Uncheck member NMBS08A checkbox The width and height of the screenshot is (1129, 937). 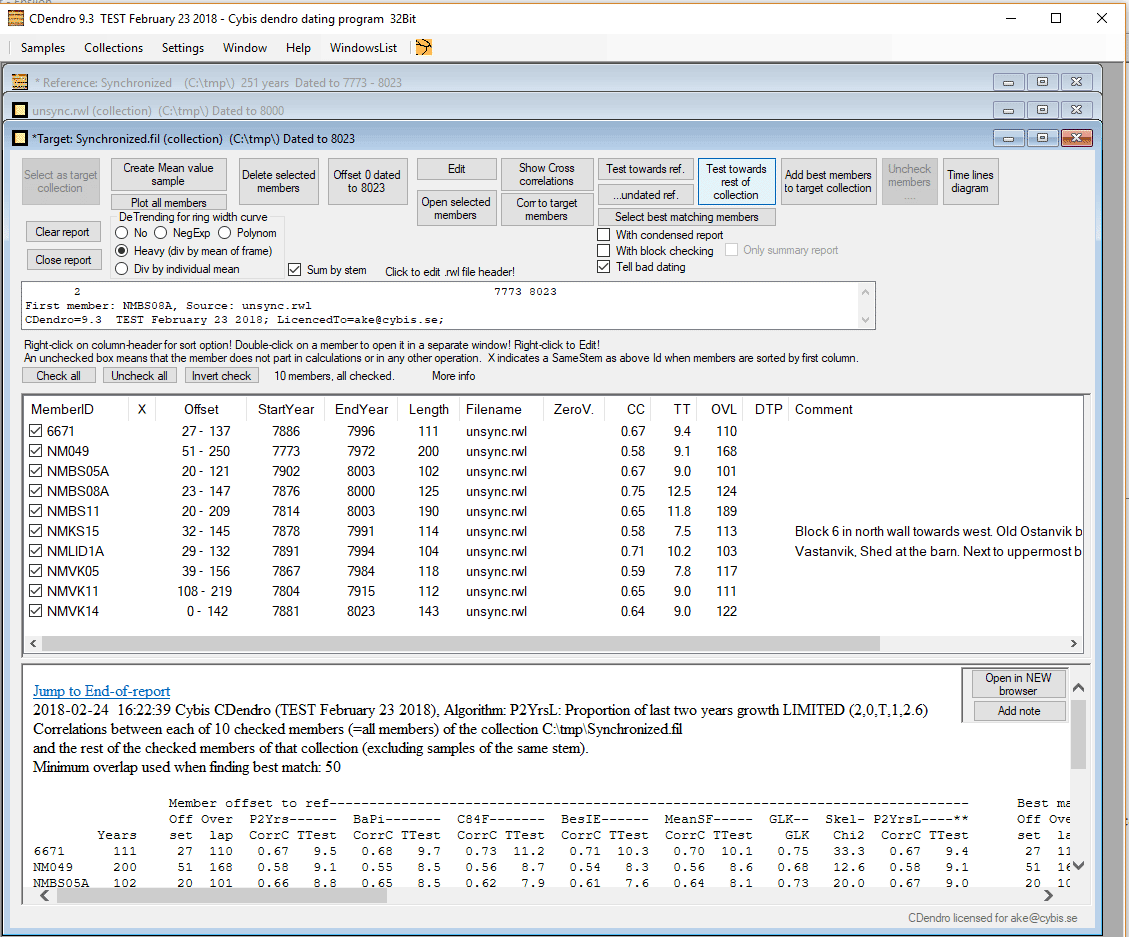click(36, 490)
